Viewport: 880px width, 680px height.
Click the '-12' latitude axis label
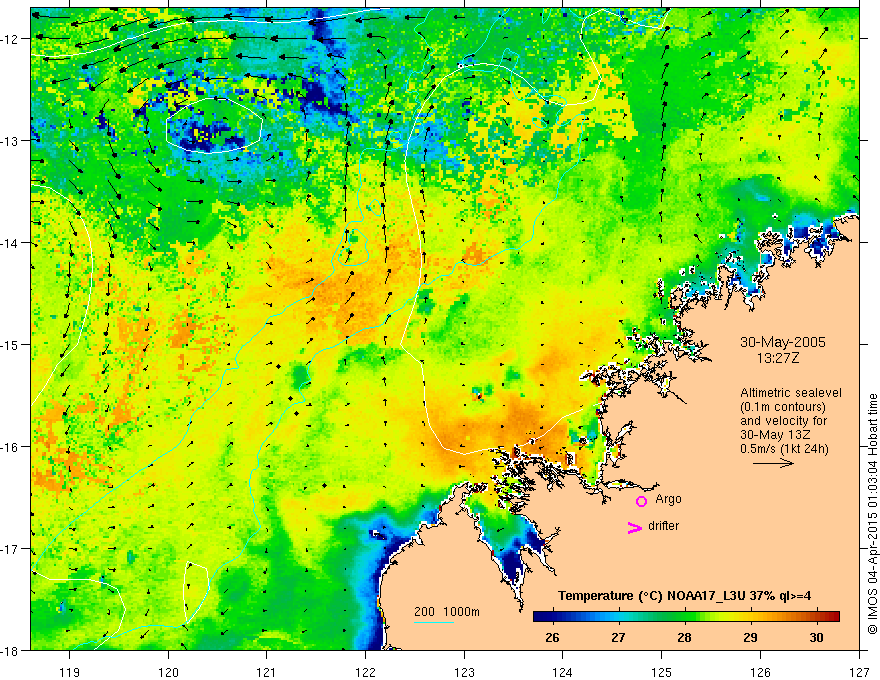pyautogui.click(x=10, y=39)
